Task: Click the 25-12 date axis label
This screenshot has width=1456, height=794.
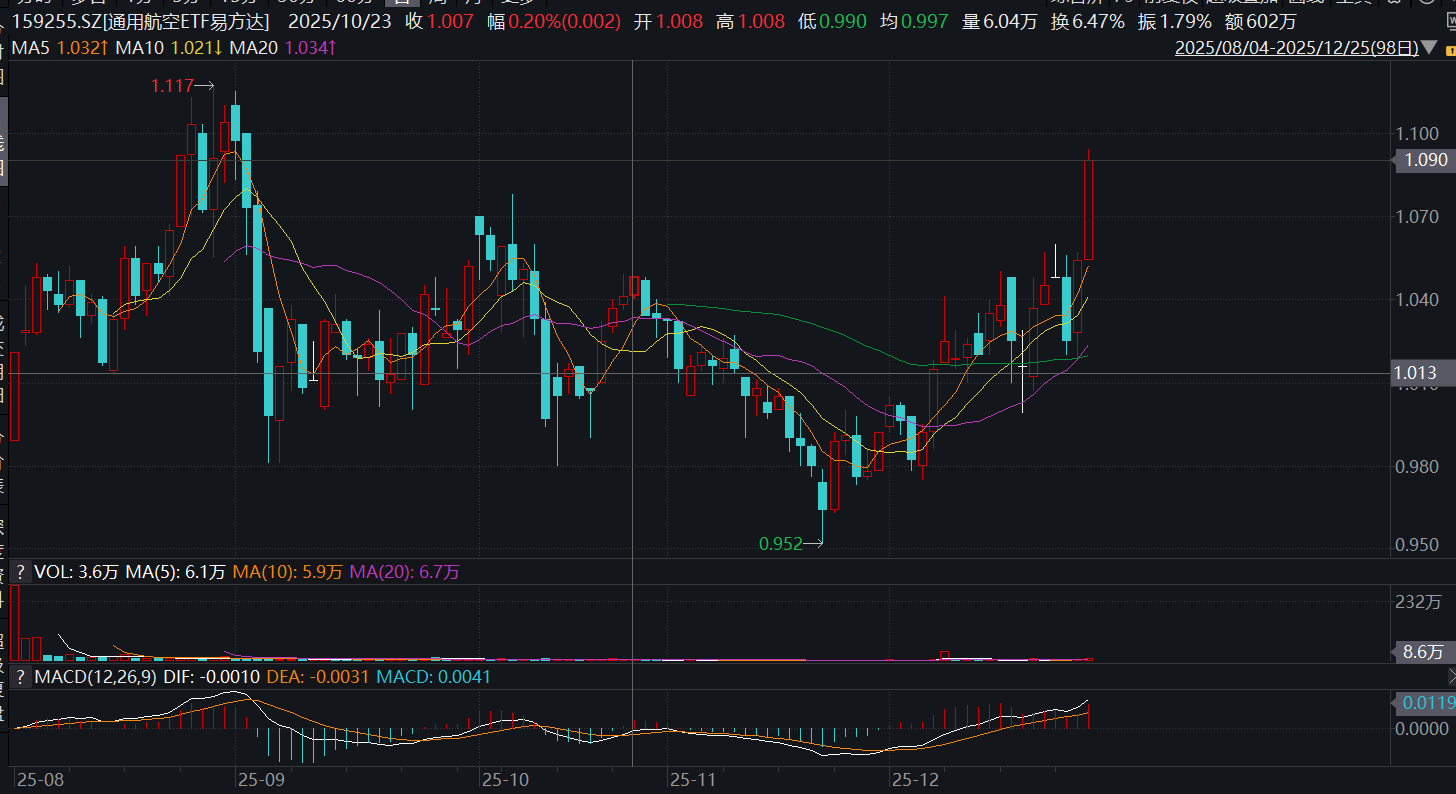Action: click(x=914, y=778)
